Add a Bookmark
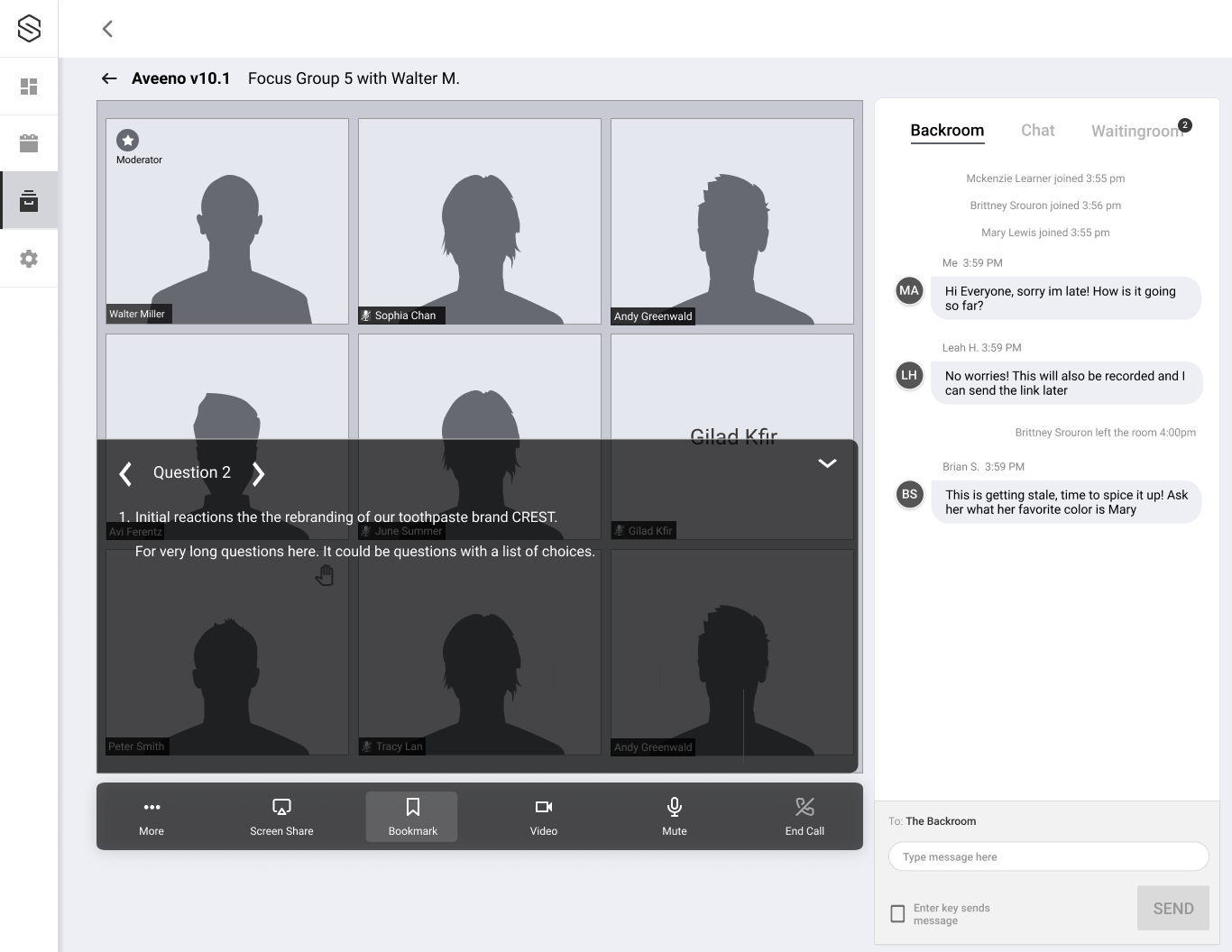The height and width of the screenshot is (952, 1232). coord(411,817)
